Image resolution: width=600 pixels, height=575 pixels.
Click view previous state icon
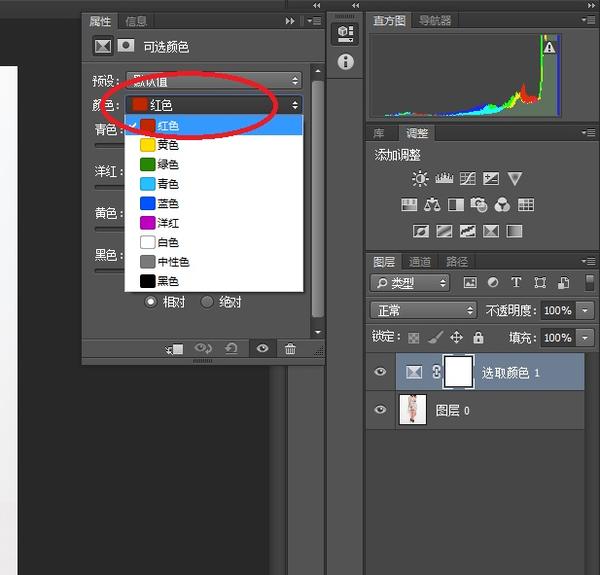click(203, 348)
